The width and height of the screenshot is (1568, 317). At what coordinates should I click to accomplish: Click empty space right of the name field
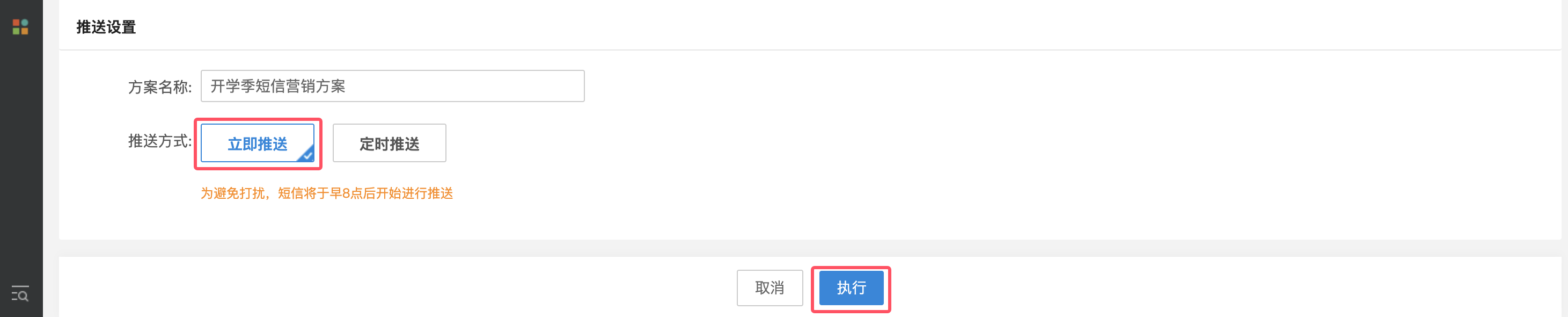(x=1035, y=86)
